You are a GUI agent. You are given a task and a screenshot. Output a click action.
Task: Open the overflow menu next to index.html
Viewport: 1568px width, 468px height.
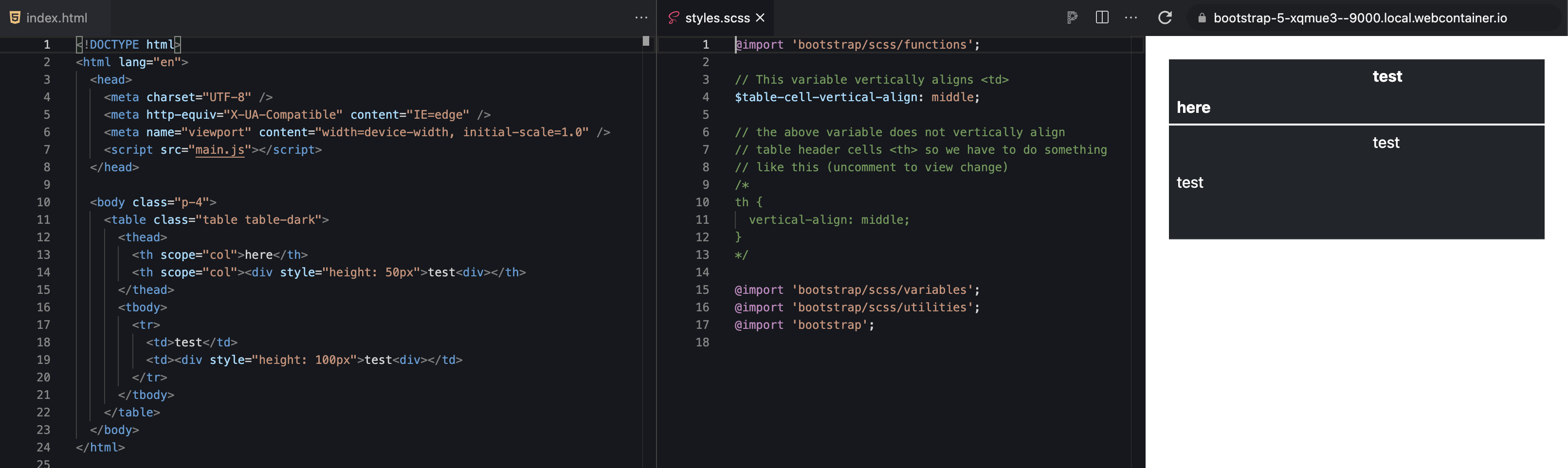tap(641, 18)
